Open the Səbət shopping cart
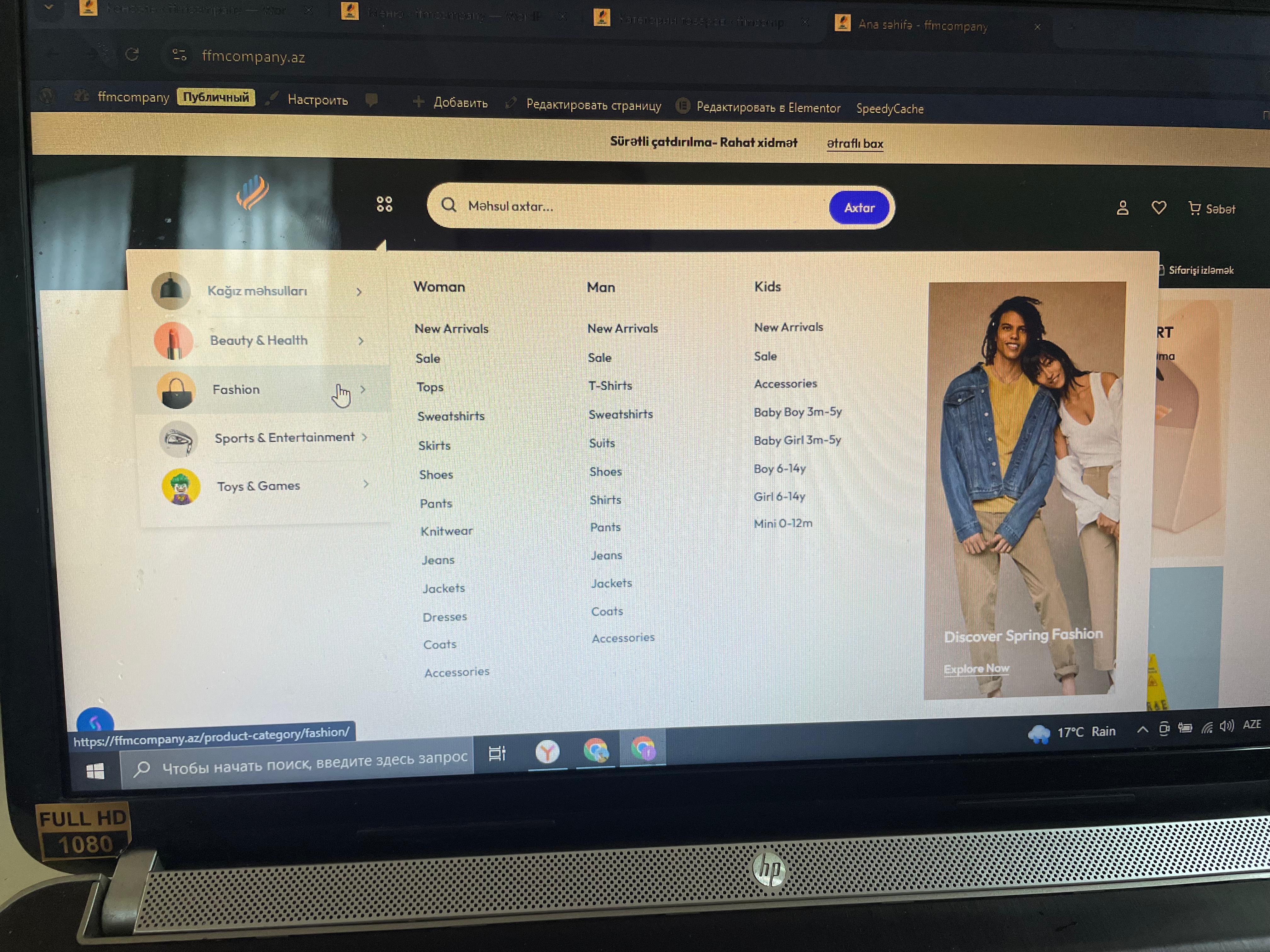 (x=1211, y=209)
